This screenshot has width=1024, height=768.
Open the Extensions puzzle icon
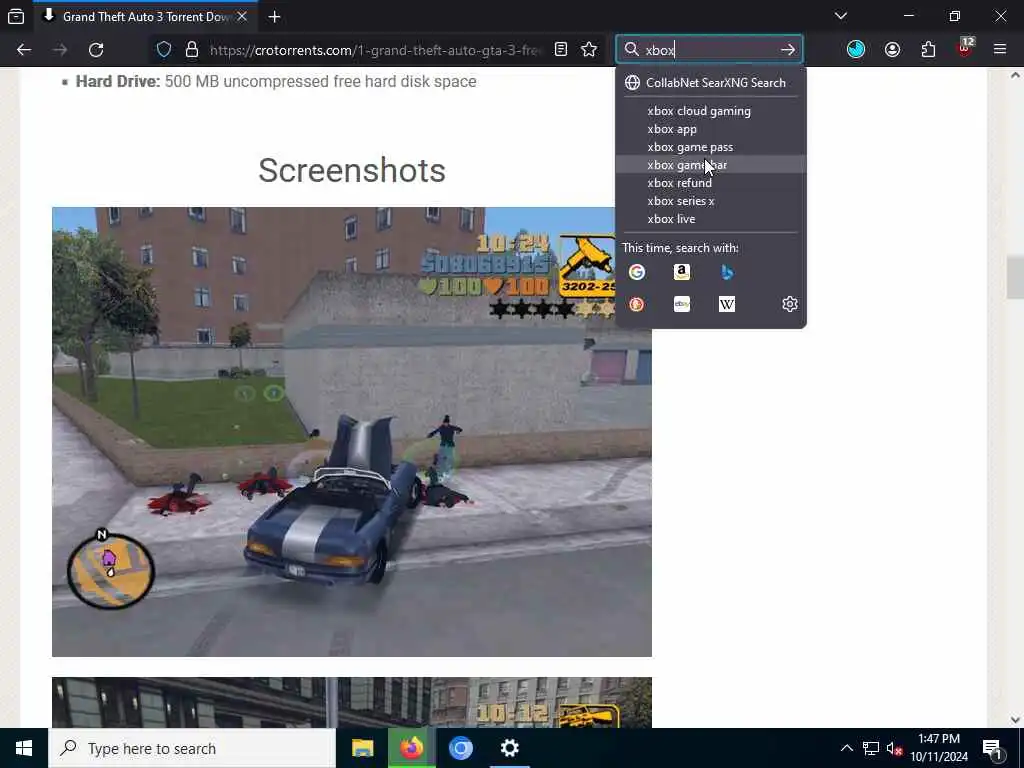point(928,50)
